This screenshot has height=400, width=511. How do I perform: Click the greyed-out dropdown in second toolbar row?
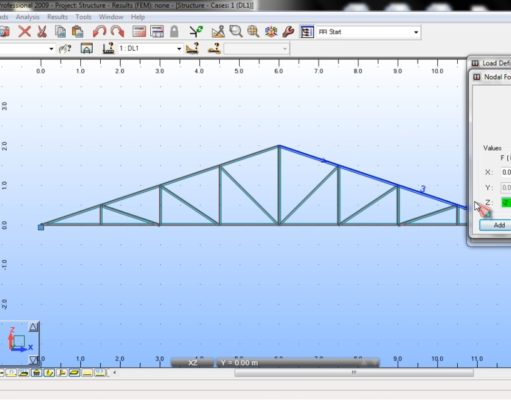pos(256,49)
